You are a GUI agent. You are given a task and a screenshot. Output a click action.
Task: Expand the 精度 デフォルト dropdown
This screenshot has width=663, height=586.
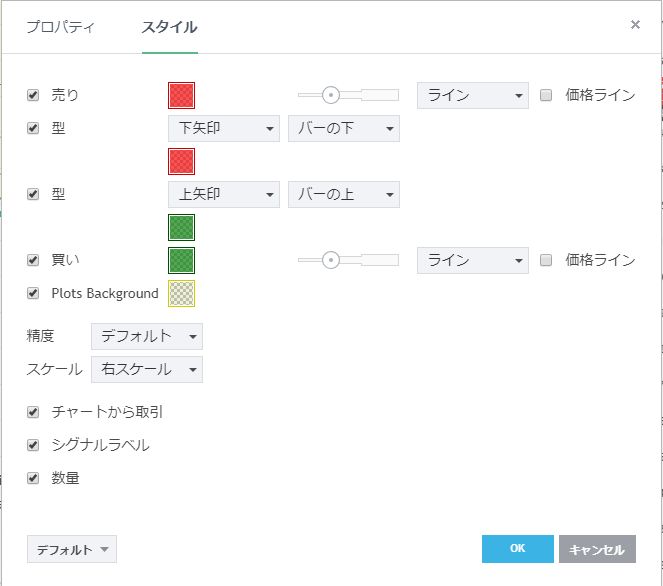tap(146, 336)
